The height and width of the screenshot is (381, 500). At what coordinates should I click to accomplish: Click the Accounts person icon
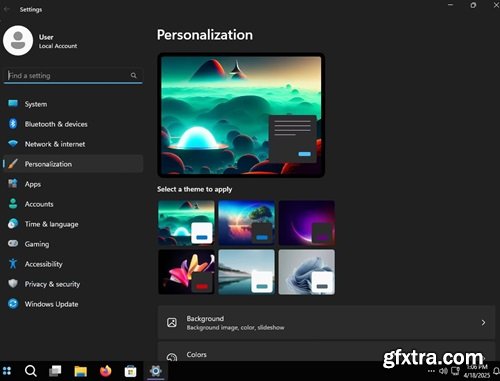pyautogui.click(x=13, y=204)
